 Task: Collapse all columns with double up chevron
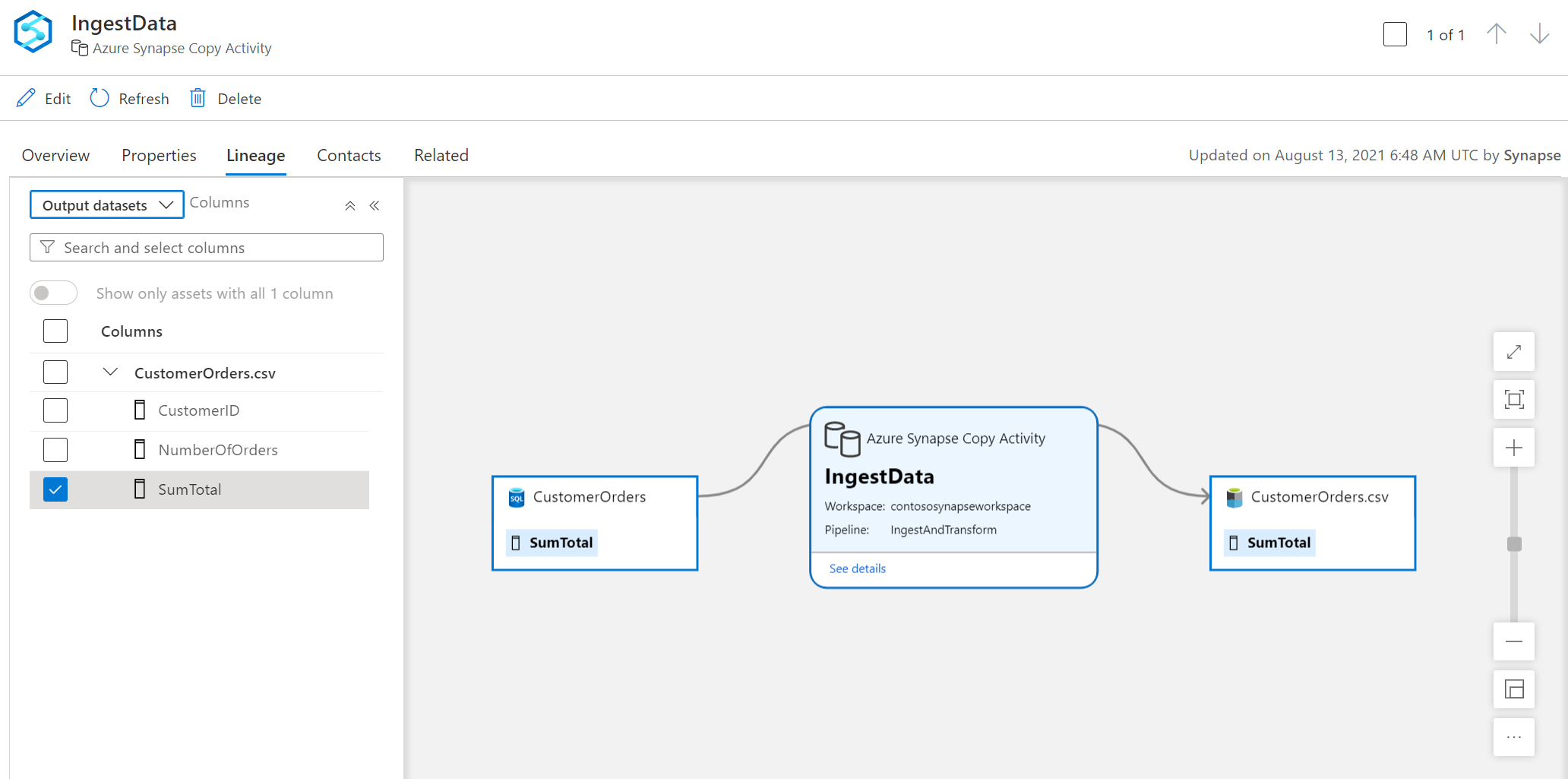coord(350,205)
